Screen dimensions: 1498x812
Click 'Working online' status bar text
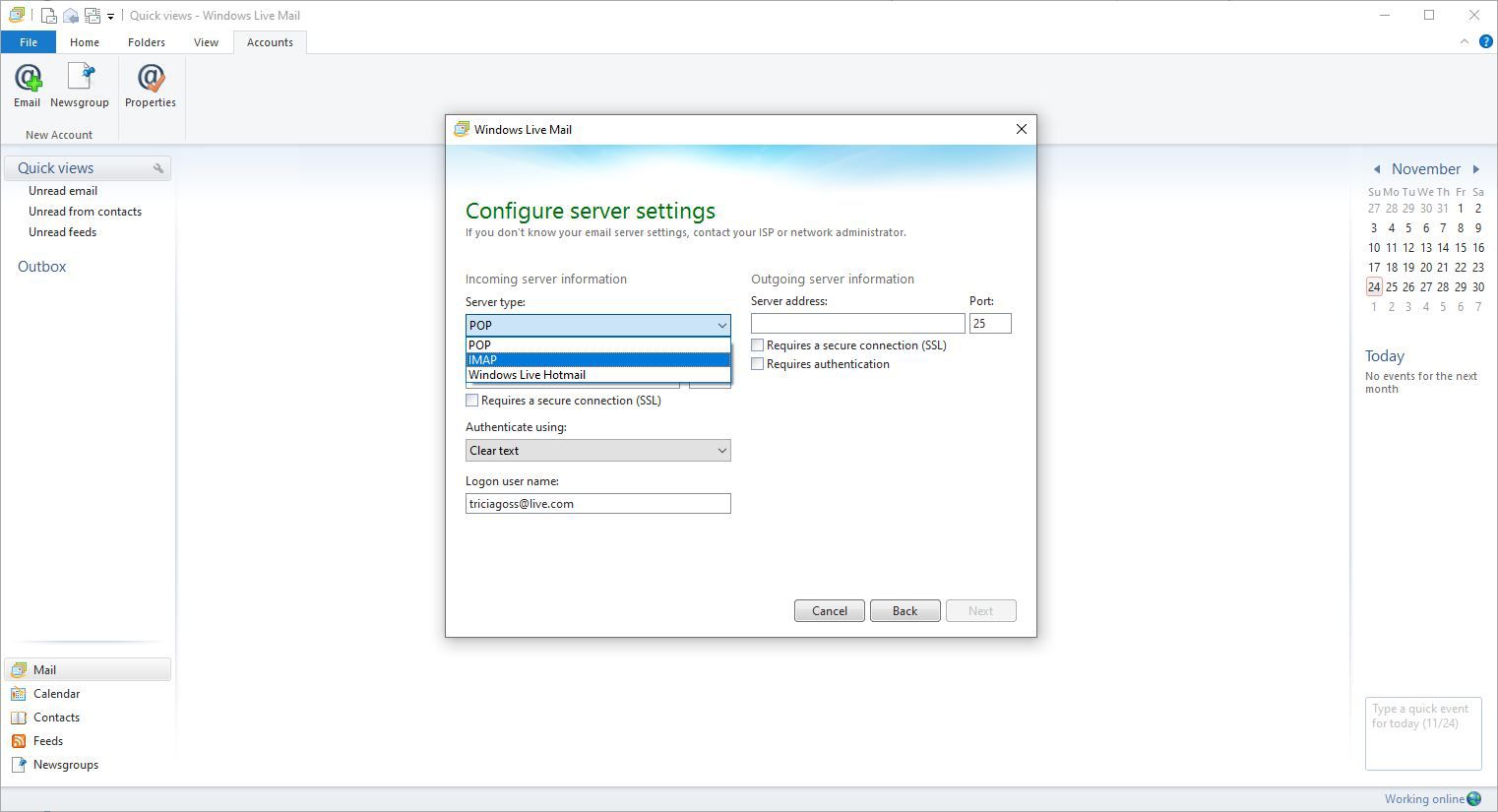coord(1424,799)
